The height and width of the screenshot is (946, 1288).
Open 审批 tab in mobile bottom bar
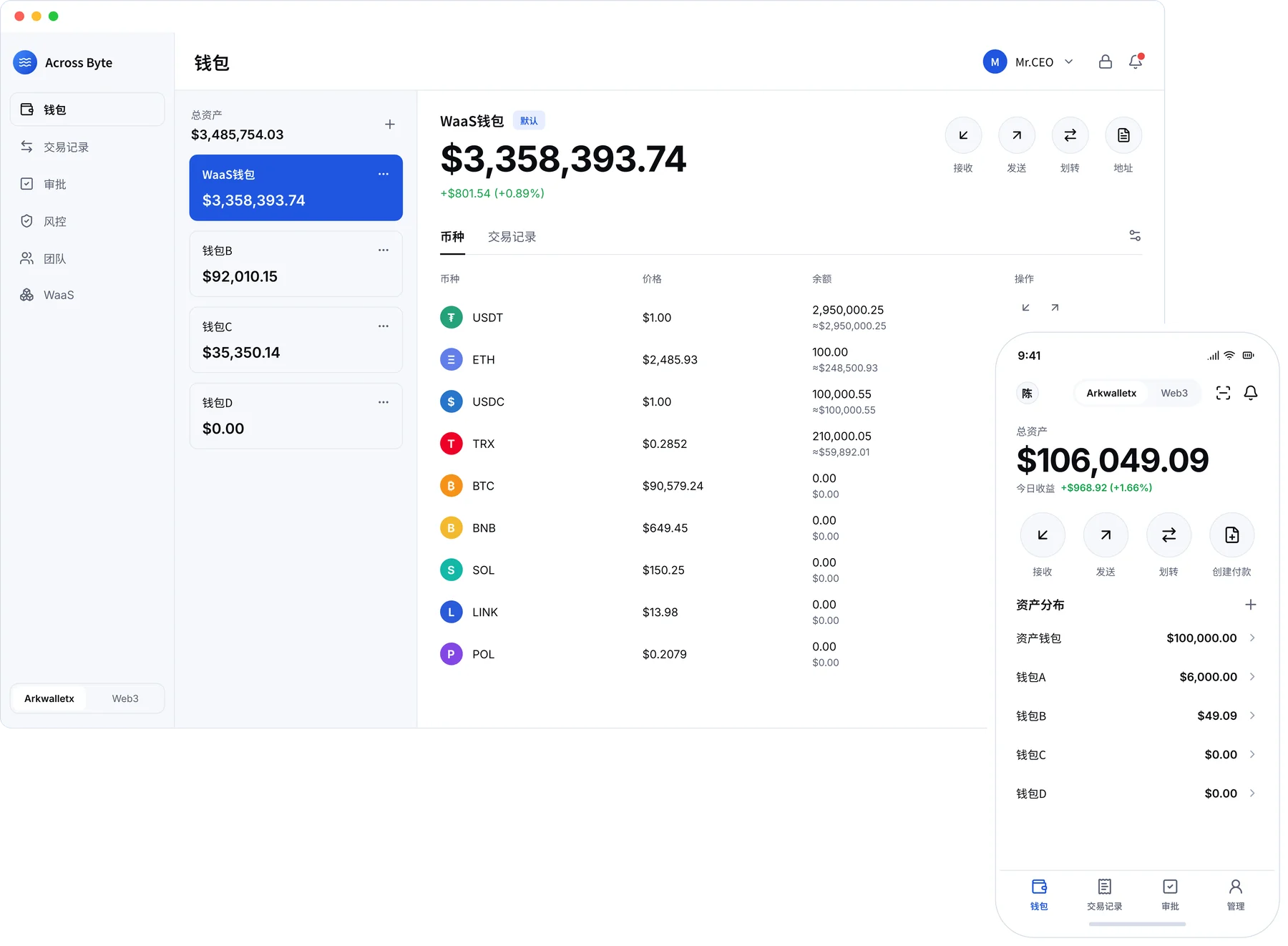tap(1170, 894)
